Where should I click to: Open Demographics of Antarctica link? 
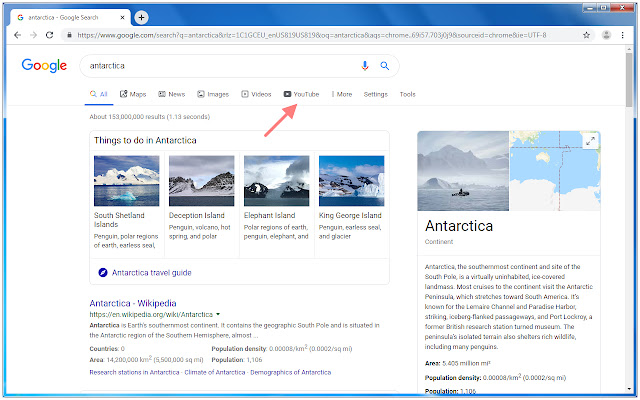tap(291, 372)
